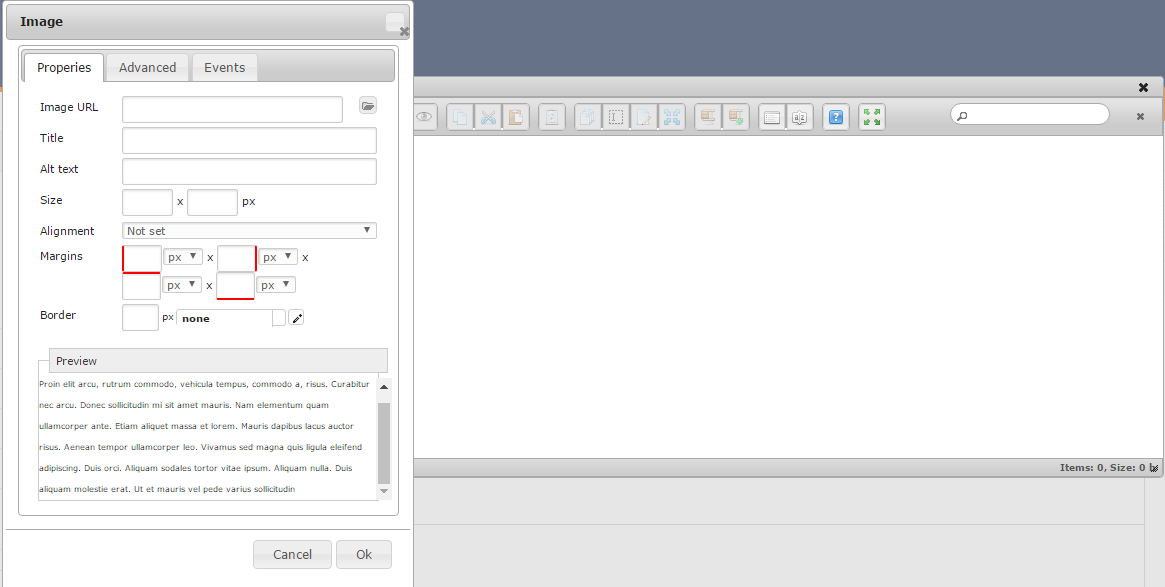Image resolution: width=1165 pixels, height=587 pixels.
Task: Open the a|z sort icon in file manager
Action: [x=799, y=117]
